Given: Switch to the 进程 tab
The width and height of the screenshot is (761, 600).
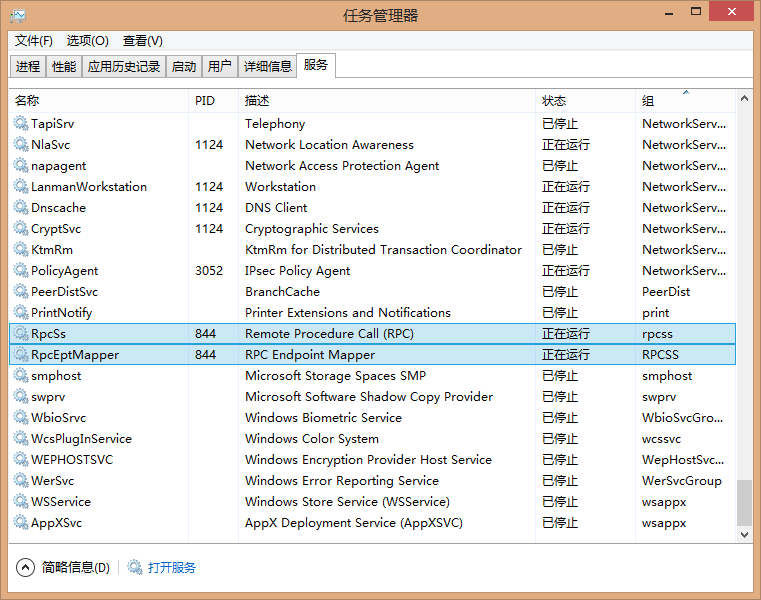Looking at the screenshot, I should 28,67.
